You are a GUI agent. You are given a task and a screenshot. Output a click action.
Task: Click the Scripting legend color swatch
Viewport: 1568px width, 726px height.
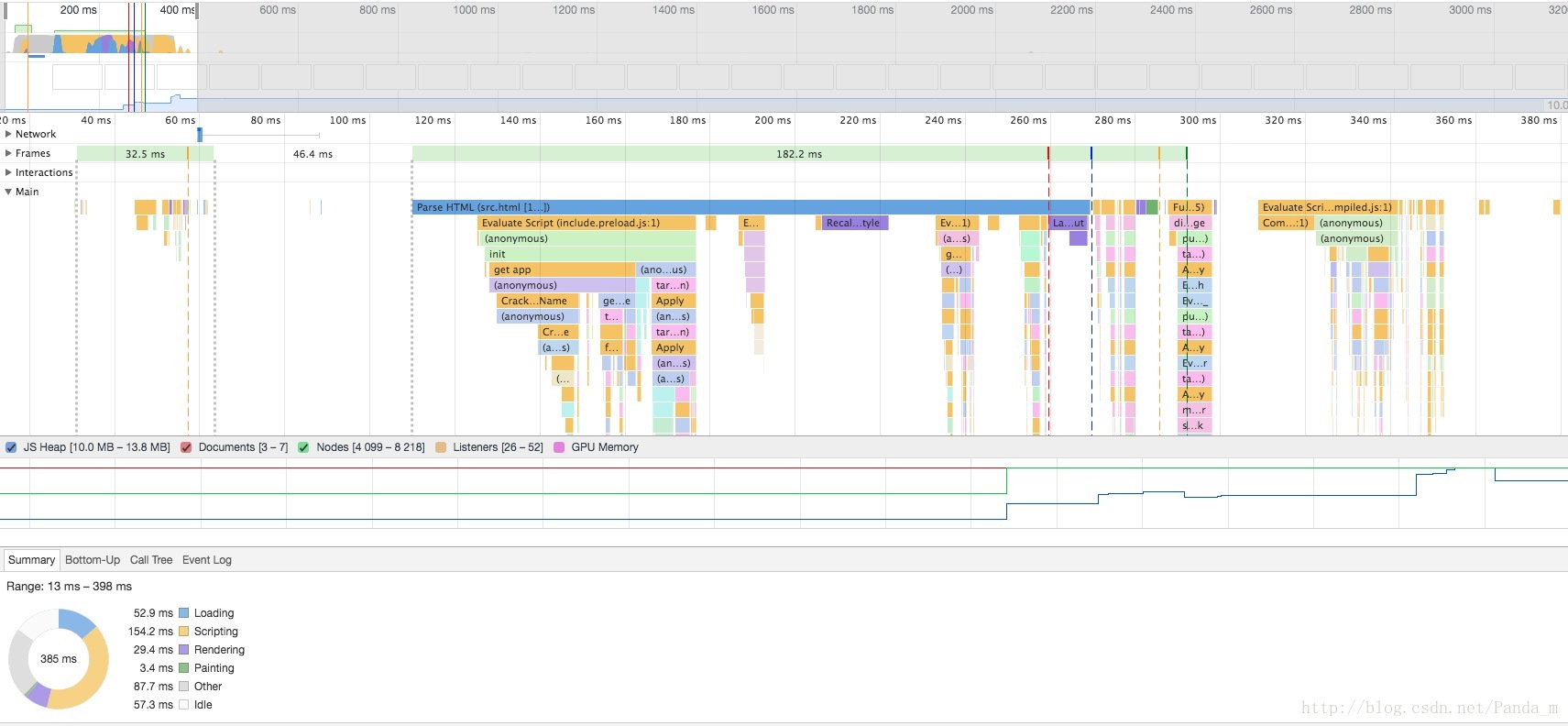coord(184,632)
